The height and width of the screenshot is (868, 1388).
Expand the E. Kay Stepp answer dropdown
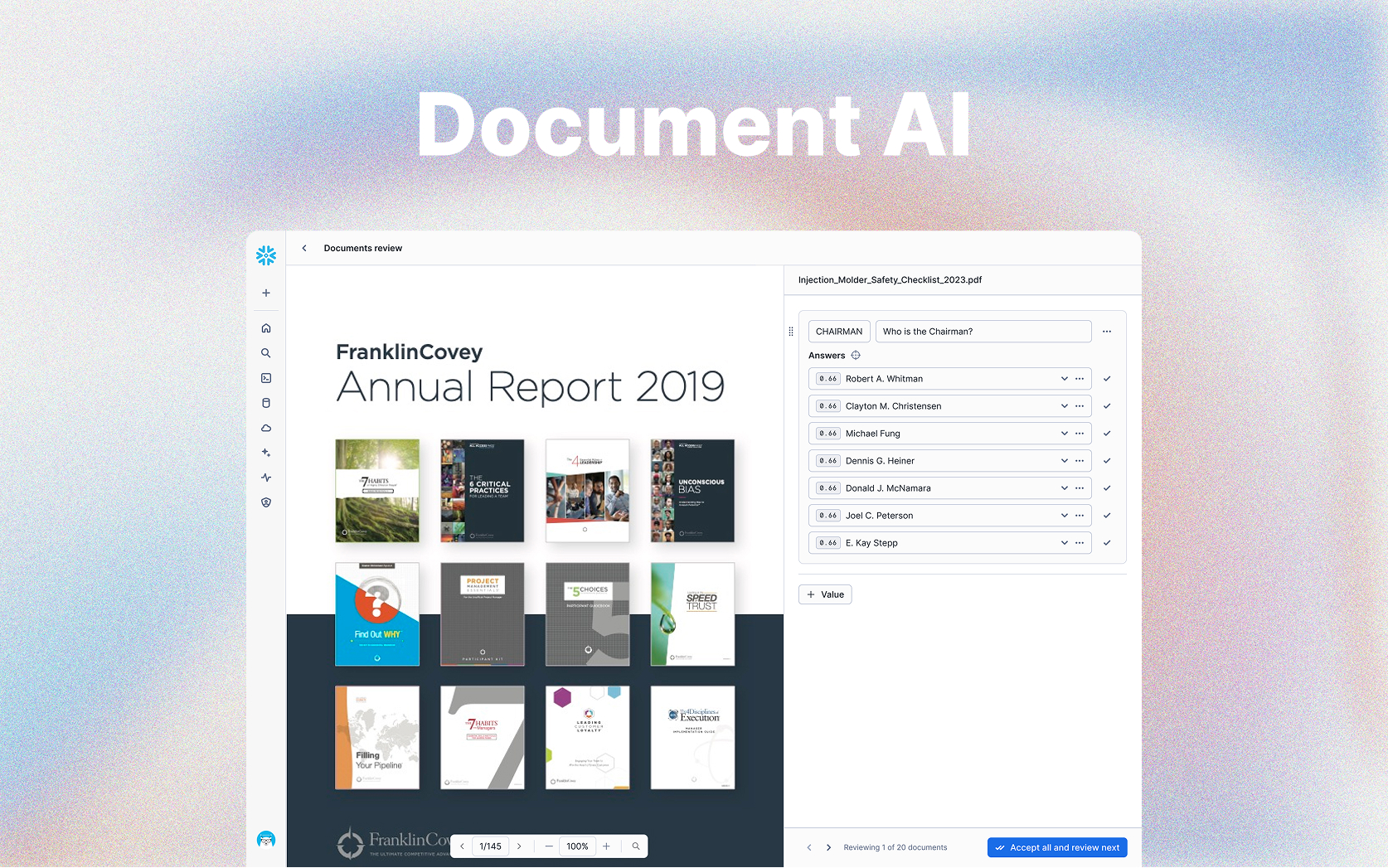[x=1065, y=543]
